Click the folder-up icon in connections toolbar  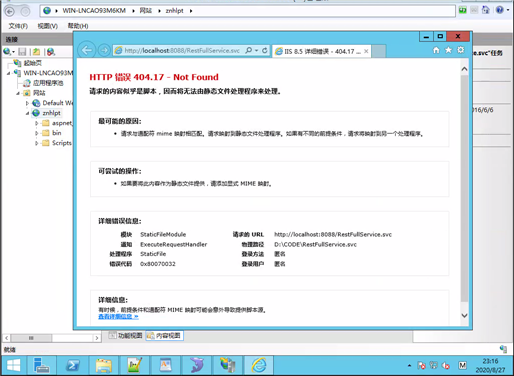[x=36, y=52]
